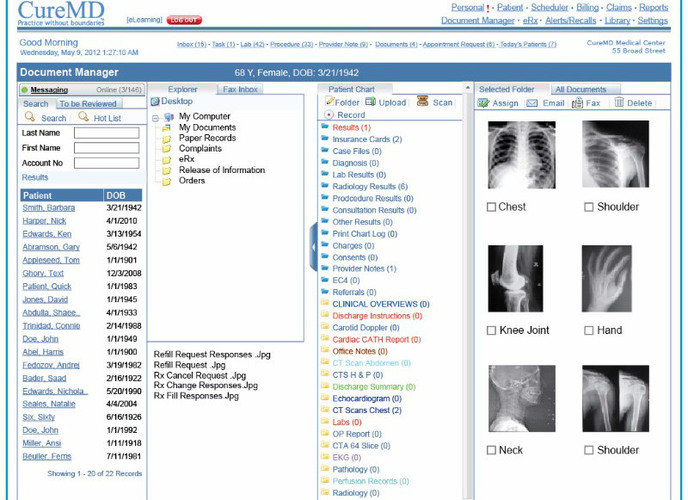The height and width of the screenshot is (500, 688).
Task: Tick the Neck image checkbox
Action: [x=491, y=450]
